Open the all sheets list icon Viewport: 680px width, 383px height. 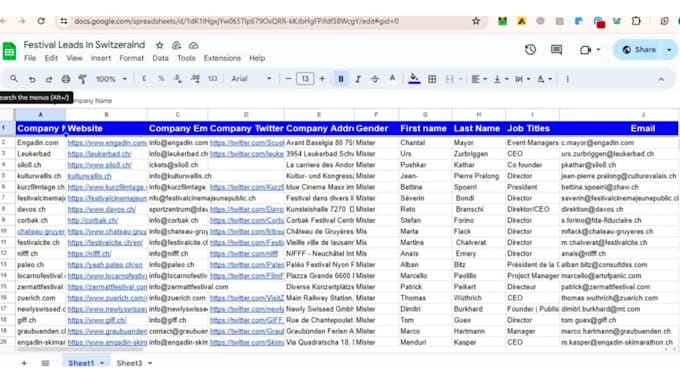45,363
